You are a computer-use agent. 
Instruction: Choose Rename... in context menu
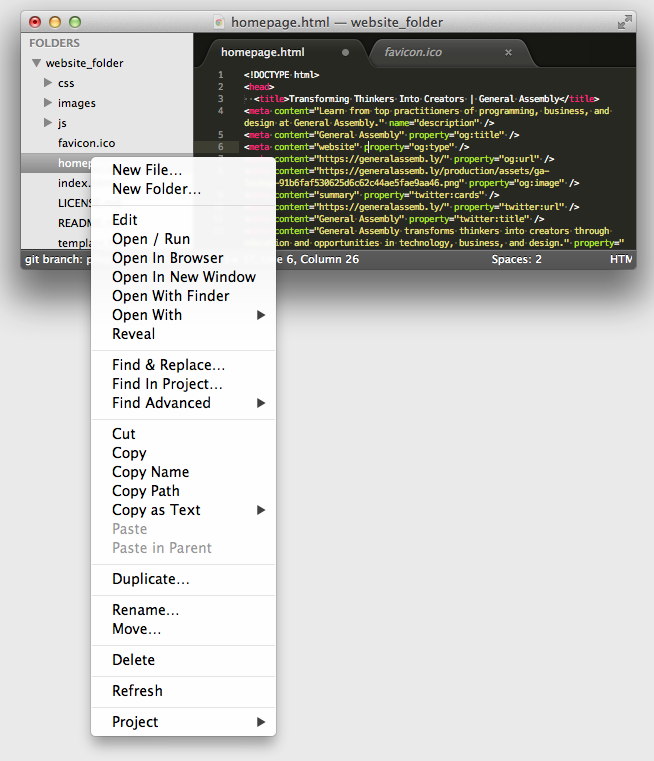coord(145,610)
